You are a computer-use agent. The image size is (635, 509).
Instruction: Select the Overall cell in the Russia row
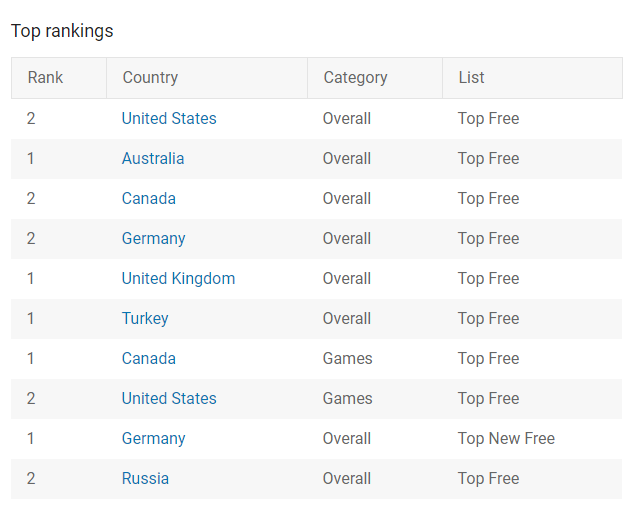coord(347,478)
